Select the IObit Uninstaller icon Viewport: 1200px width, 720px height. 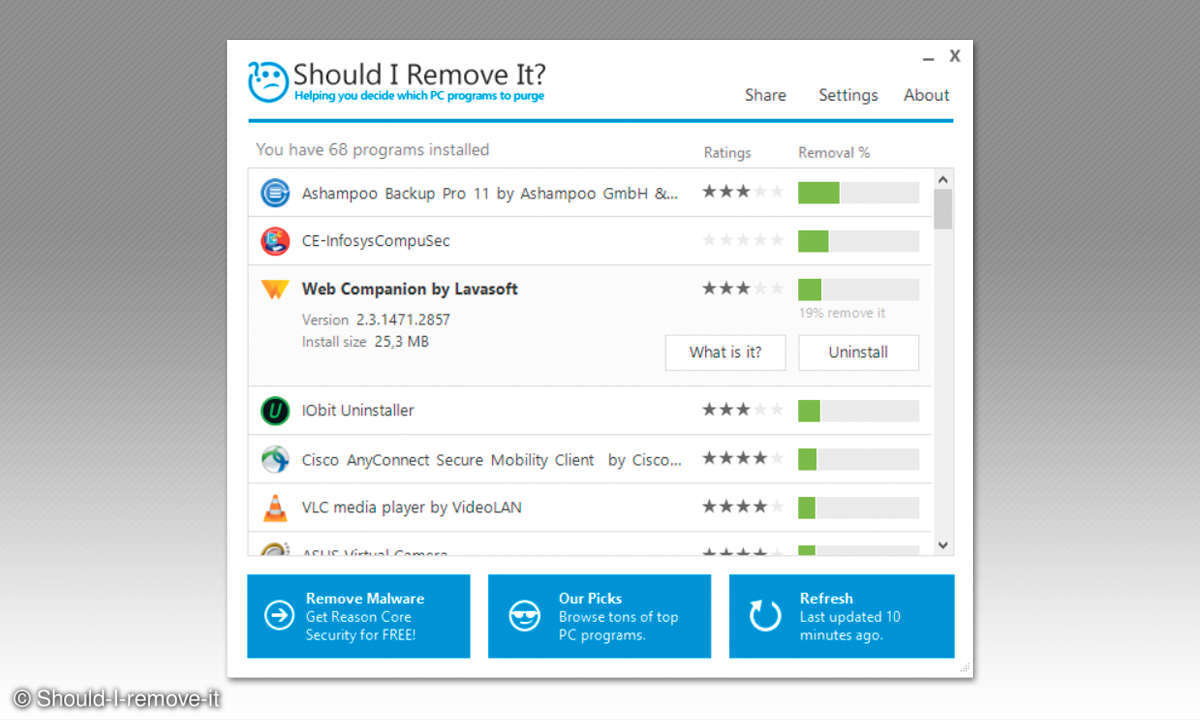(x=275, y=410)
